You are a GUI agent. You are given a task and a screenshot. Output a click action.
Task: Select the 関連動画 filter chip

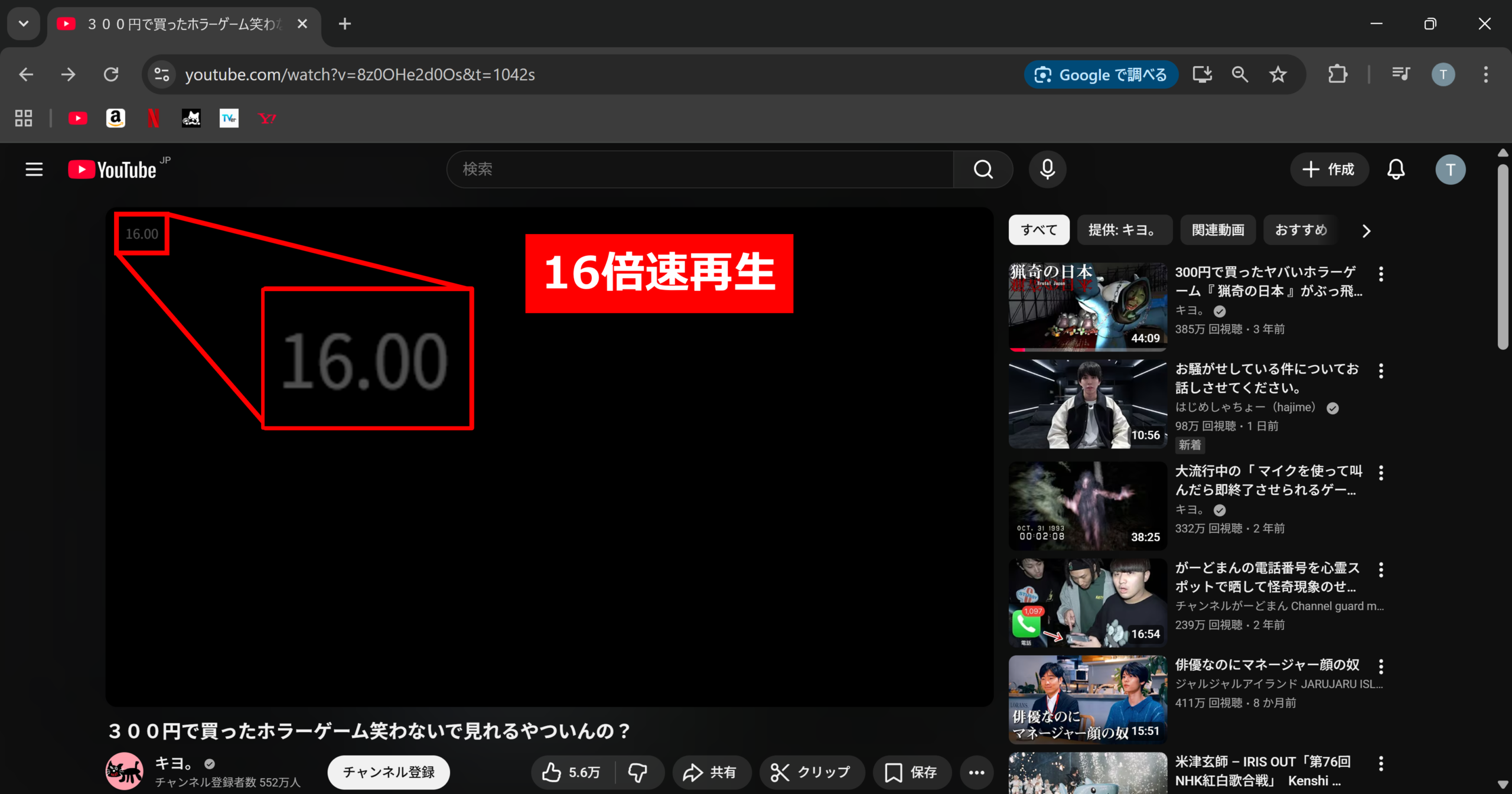point(1218,230)
